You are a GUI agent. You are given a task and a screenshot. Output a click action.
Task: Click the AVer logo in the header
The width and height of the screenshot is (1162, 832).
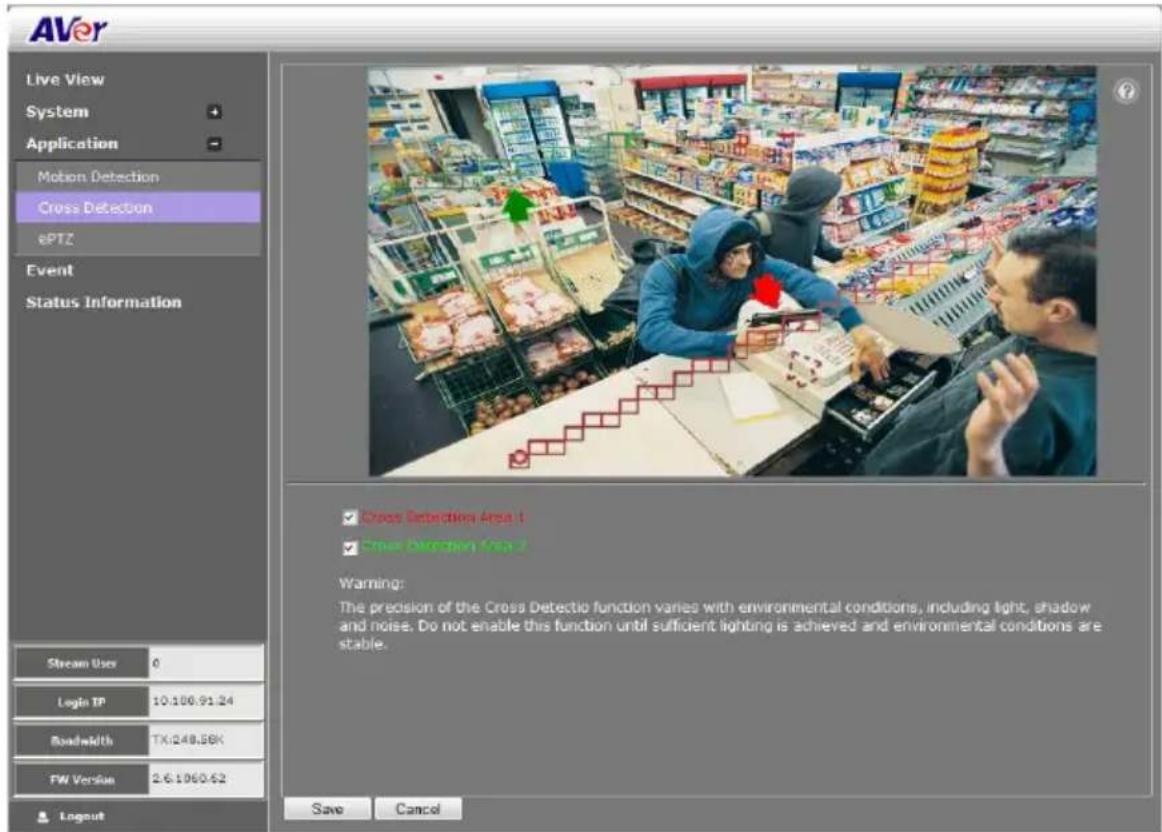click(x=69, y=30)
